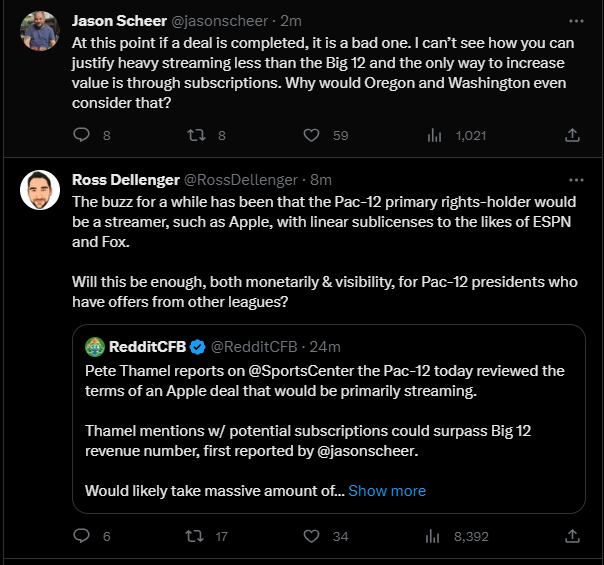The image size is (604, 565).
Task: View analytics with 8,392 views
Action: [435, 536]
